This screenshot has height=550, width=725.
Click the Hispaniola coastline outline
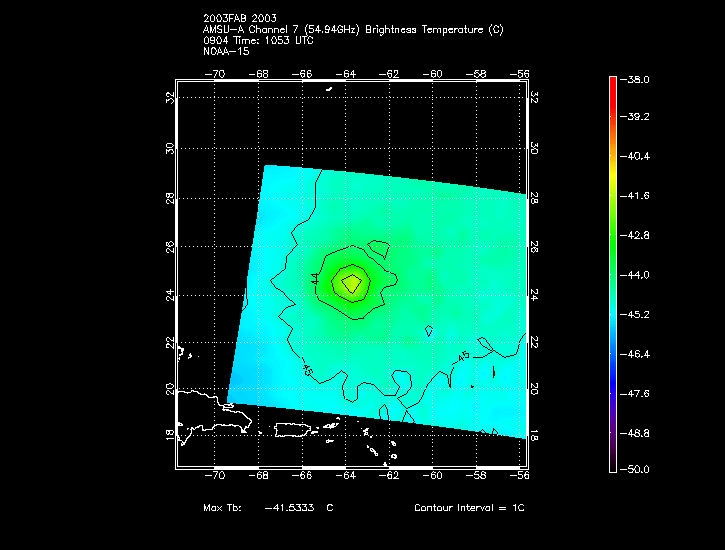214,416
